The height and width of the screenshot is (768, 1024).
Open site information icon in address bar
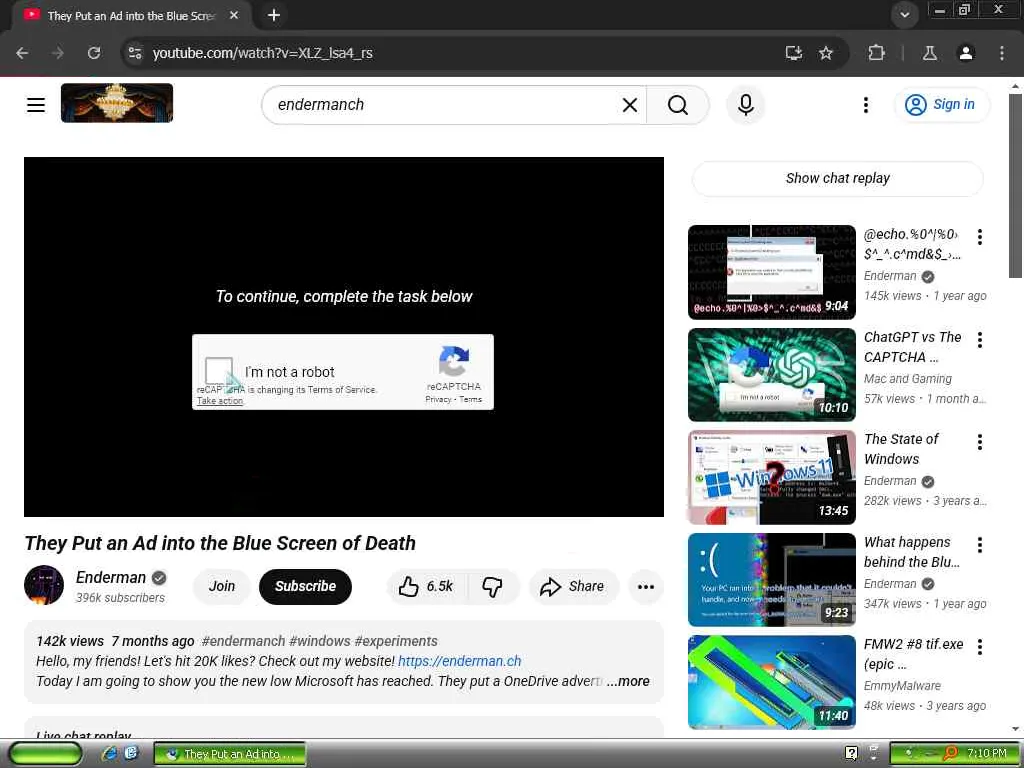[x=135, y=53]
